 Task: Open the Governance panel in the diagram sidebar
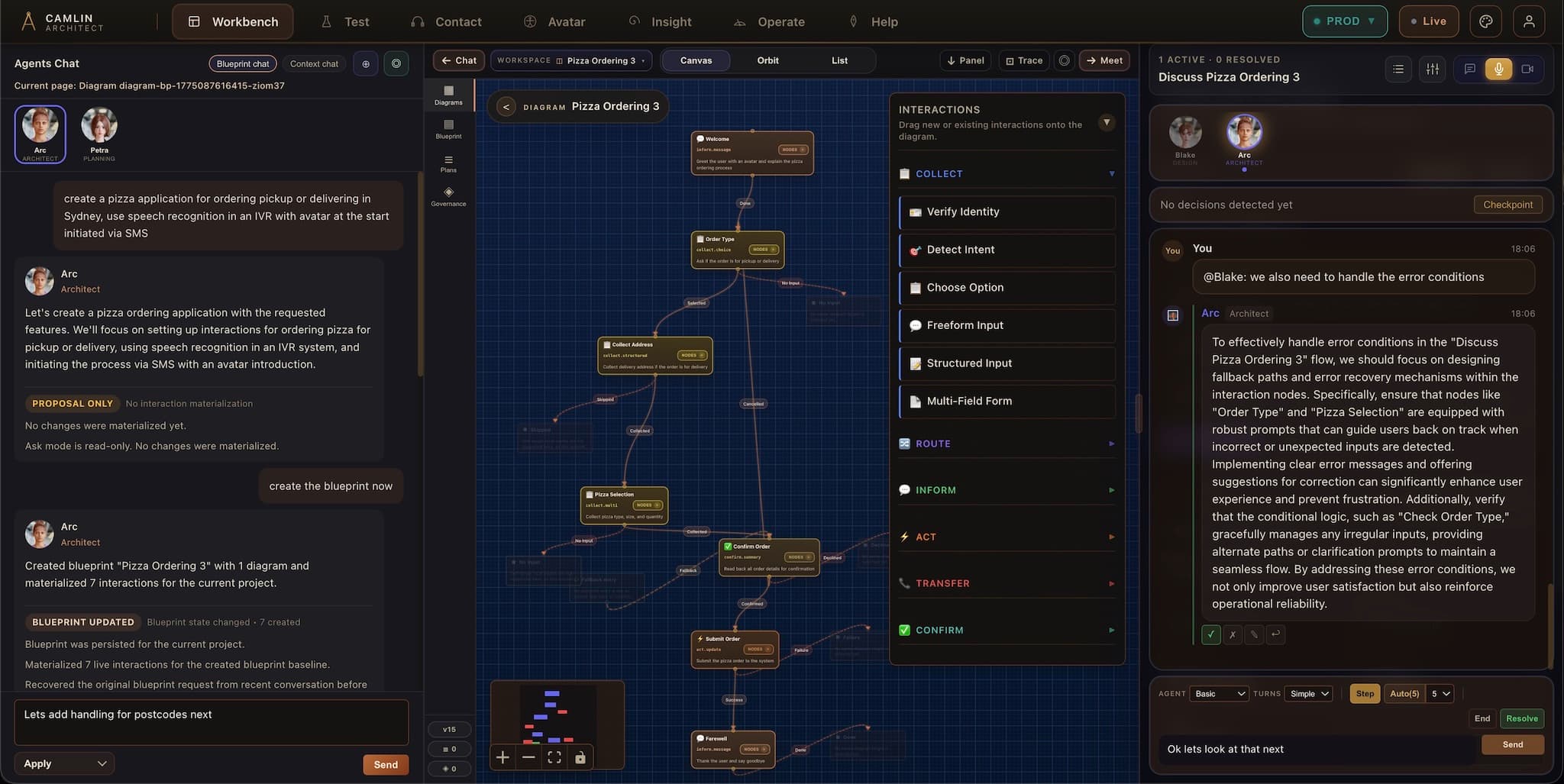449,198
